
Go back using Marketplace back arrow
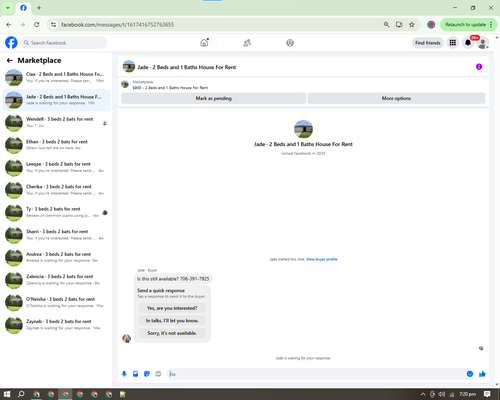tap(10, 60)
